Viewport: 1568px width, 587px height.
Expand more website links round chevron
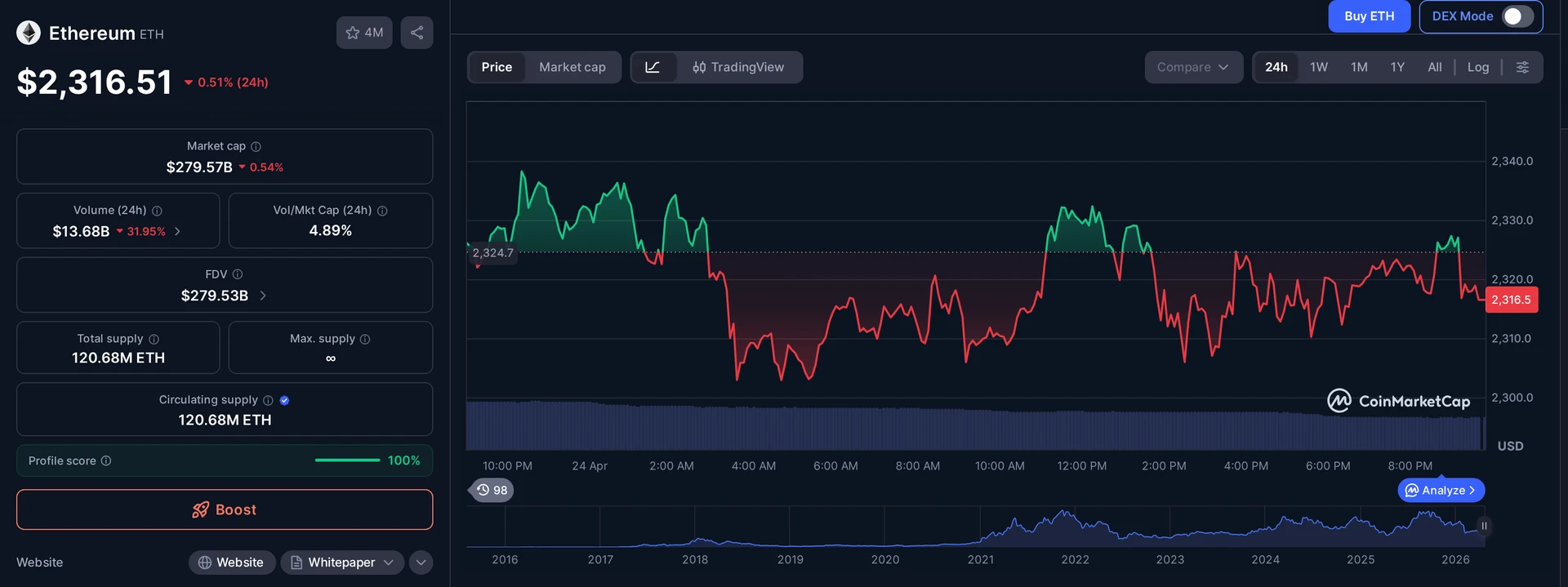click(x=421, y=563)
